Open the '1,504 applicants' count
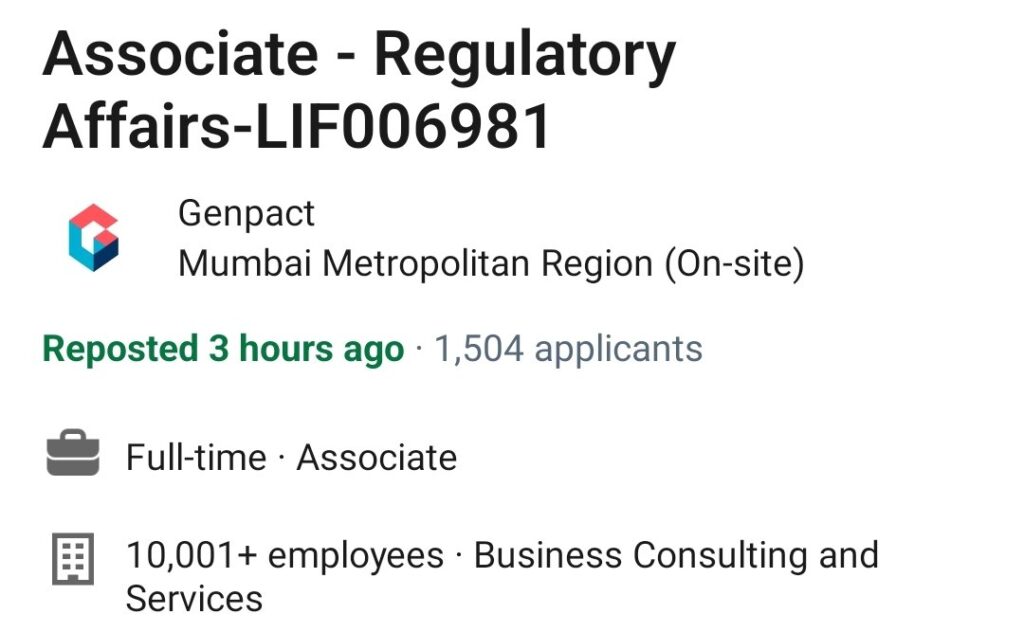This screenshot has width=1024, height=632. (568, 349)
